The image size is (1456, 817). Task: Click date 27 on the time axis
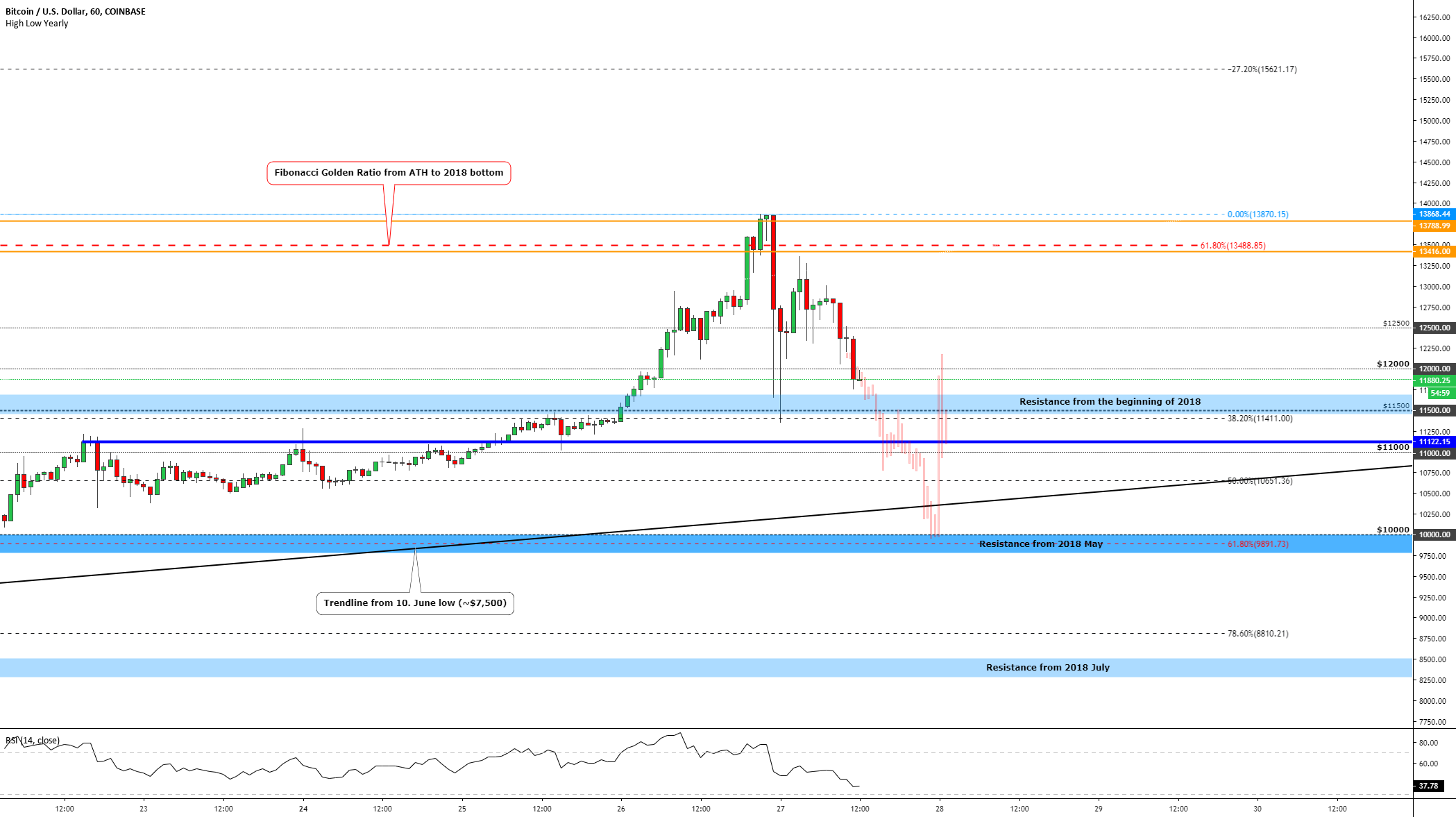781,809
